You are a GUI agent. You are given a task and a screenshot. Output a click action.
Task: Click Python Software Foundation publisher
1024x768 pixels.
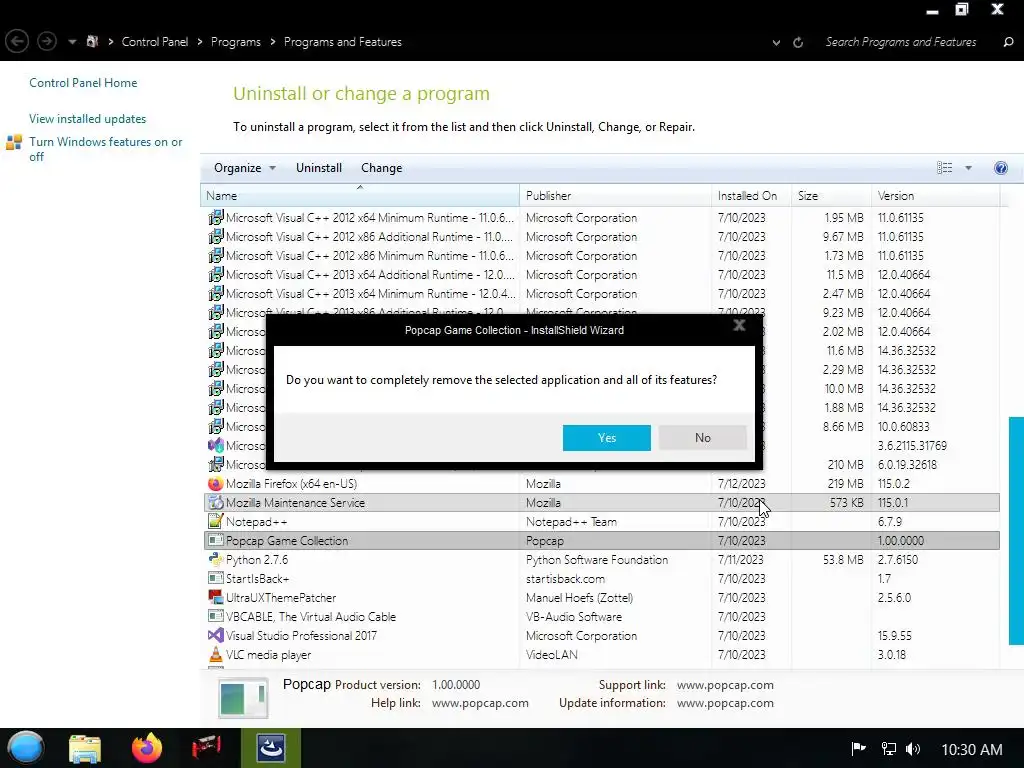pos(597,560)
